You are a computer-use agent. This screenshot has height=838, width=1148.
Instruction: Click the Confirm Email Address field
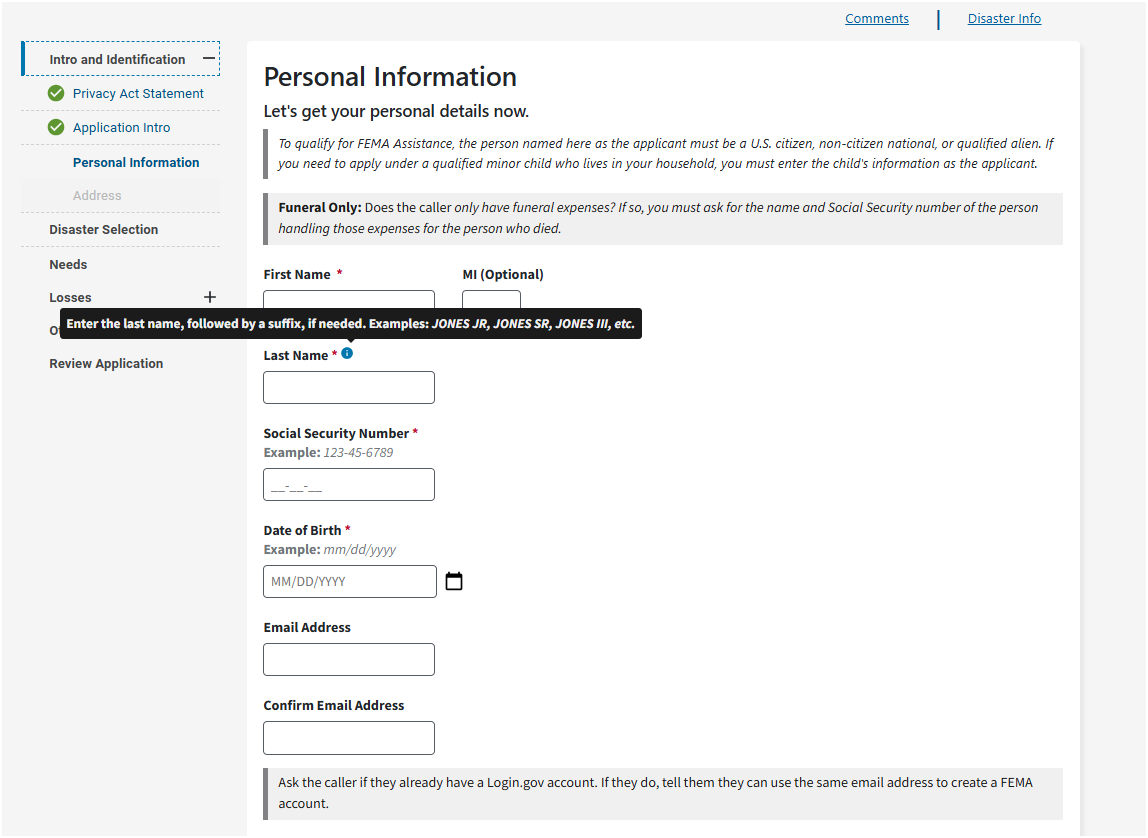[348, 738]
